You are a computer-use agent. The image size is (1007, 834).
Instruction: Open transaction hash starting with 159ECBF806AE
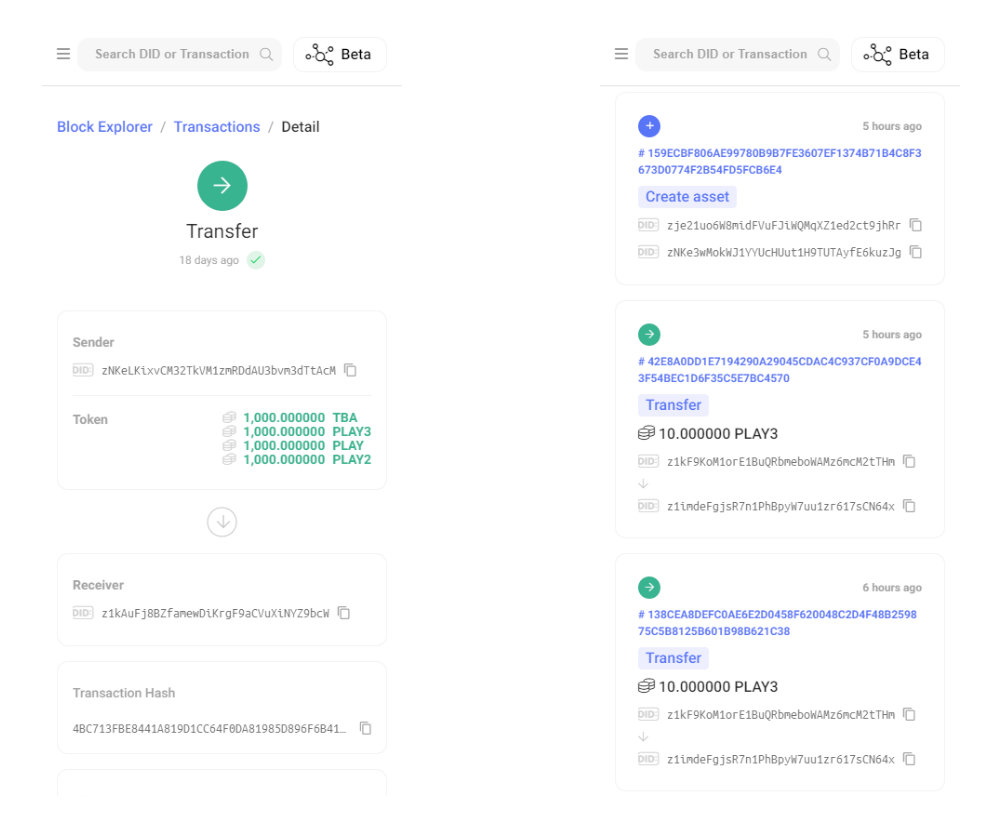(x=779, y=161)
